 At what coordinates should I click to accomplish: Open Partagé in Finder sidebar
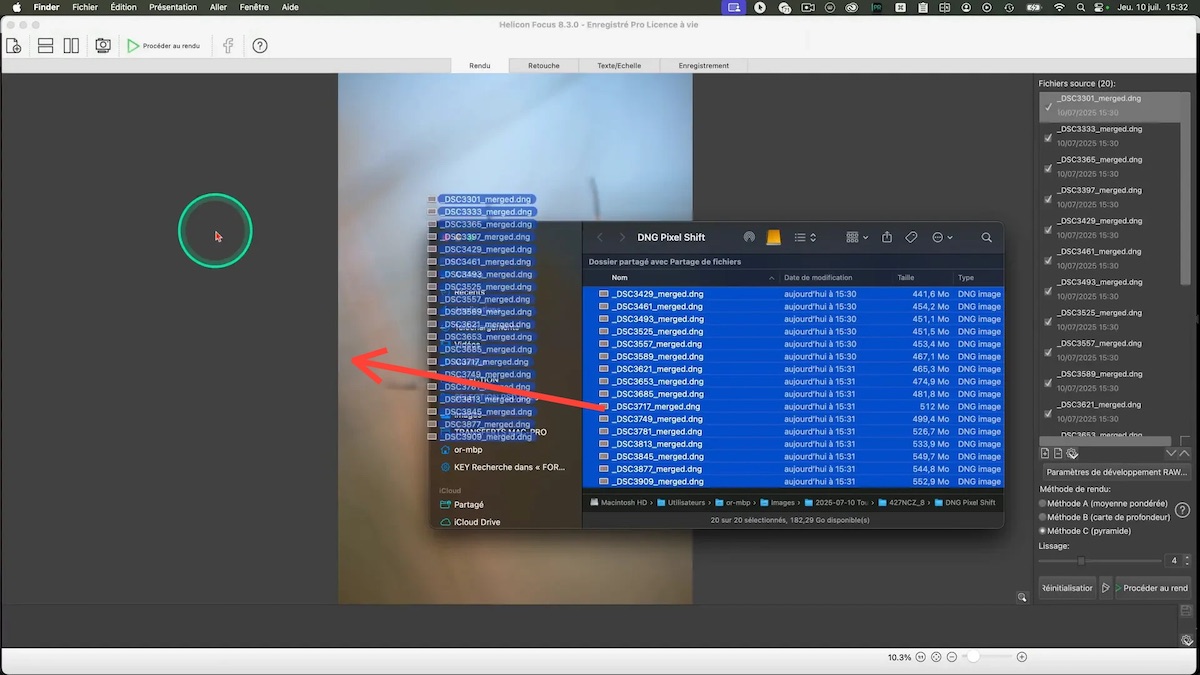click(469, 505)
